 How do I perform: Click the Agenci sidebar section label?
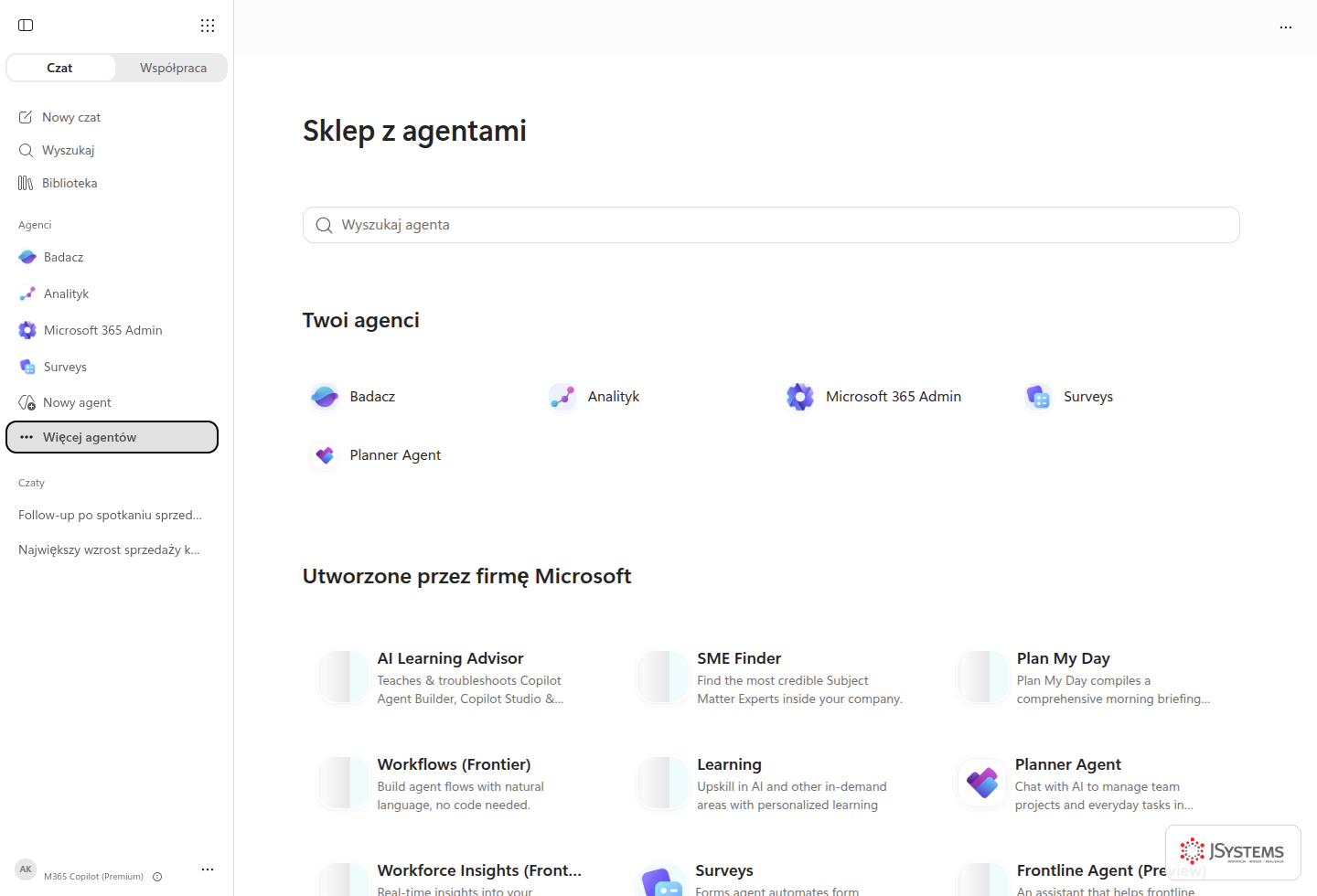pos(35,225)
